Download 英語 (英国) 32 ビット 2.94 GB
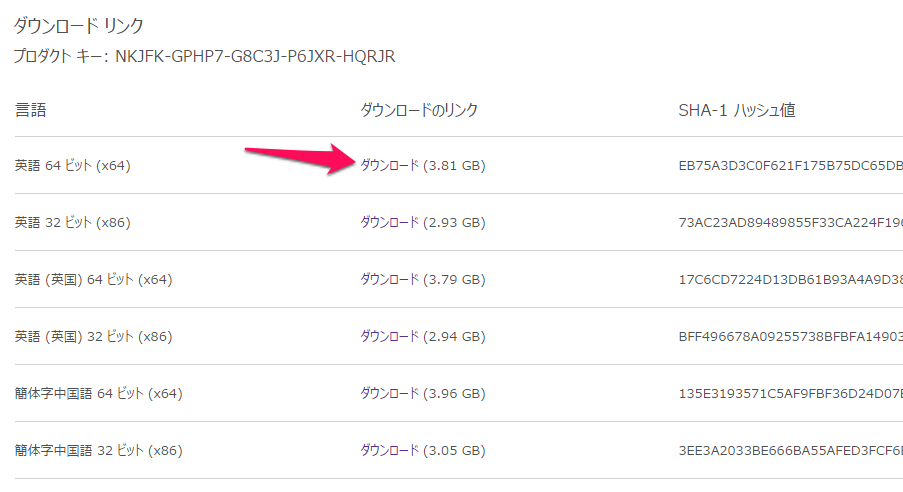This screenshot has height=492, width=903. (x=389, y=336)
